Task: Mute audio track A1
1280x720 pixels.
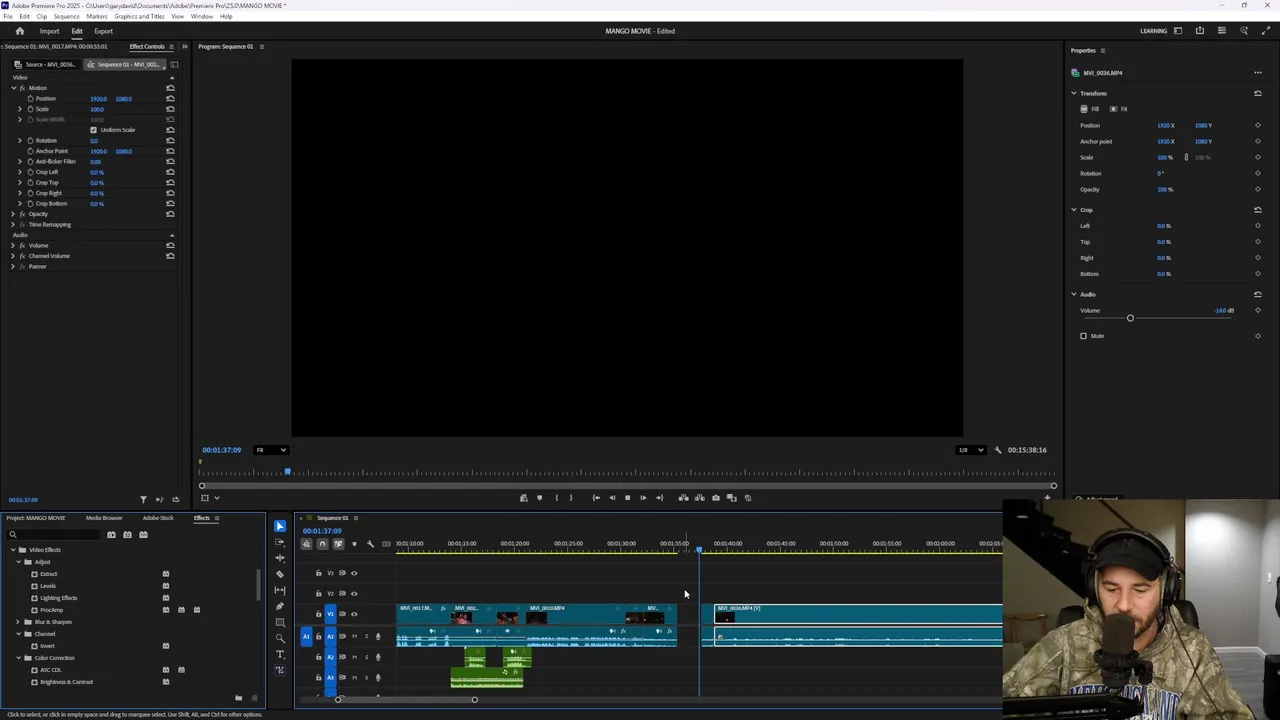Action: [x=354, y=636]
